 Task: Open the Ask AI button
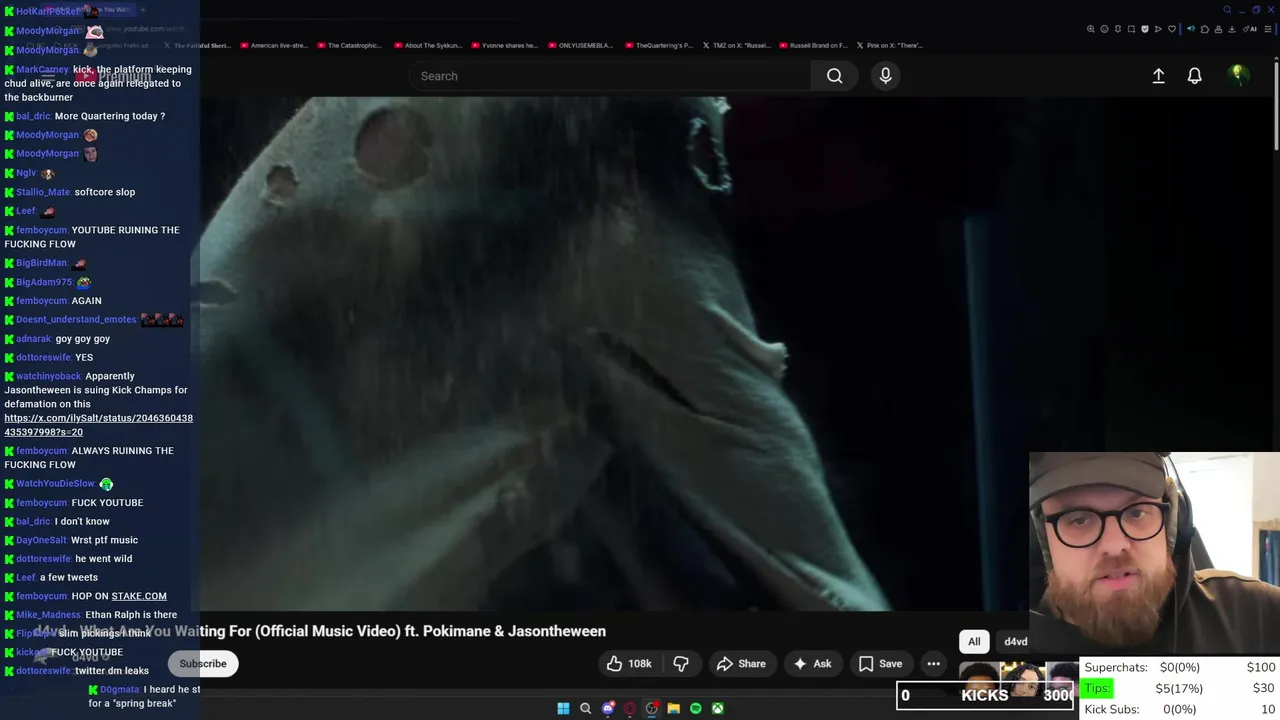(x=812, y=664)
